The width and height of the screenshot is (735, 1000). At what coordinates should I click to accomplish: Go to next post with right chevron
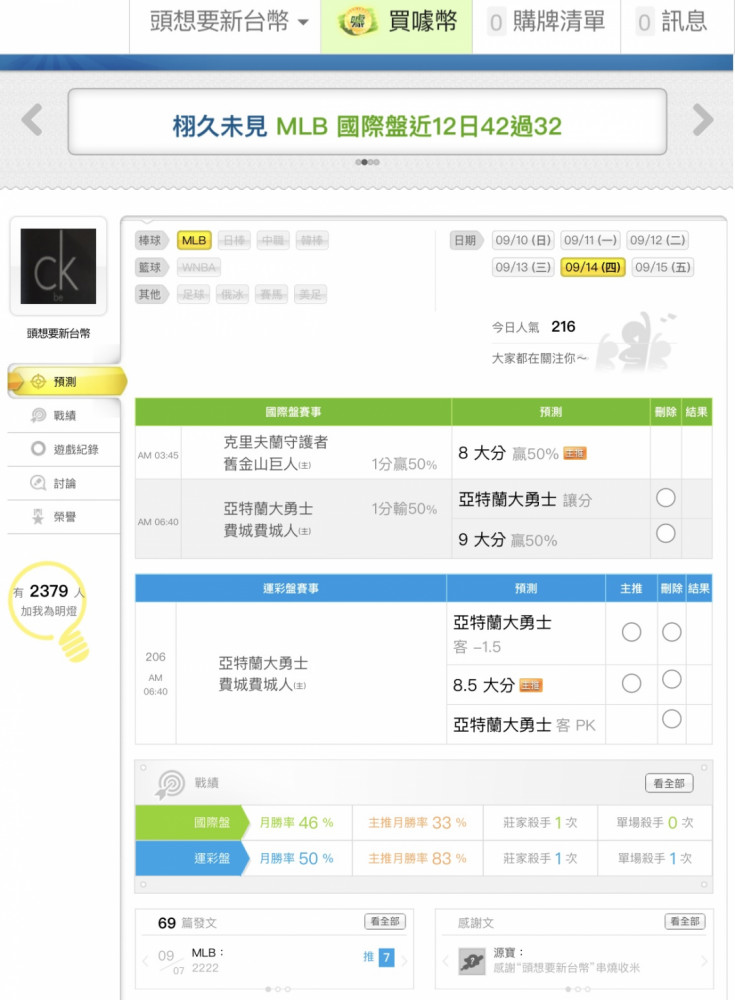tap(404, 959)
